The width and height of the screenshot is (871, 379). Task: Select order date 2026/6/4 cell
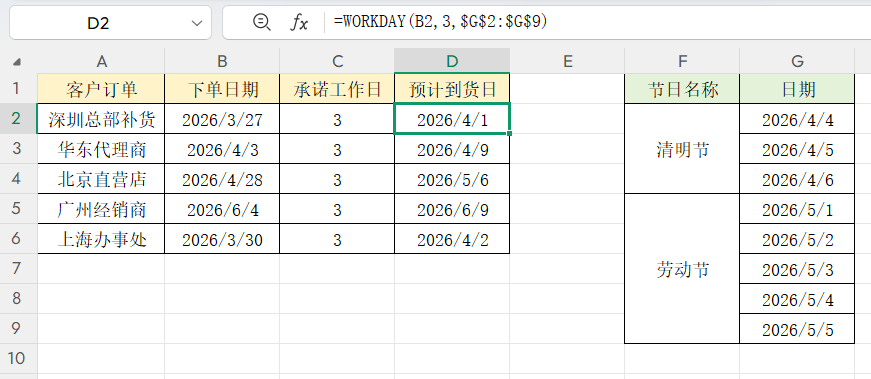click(x=222, y=208)
